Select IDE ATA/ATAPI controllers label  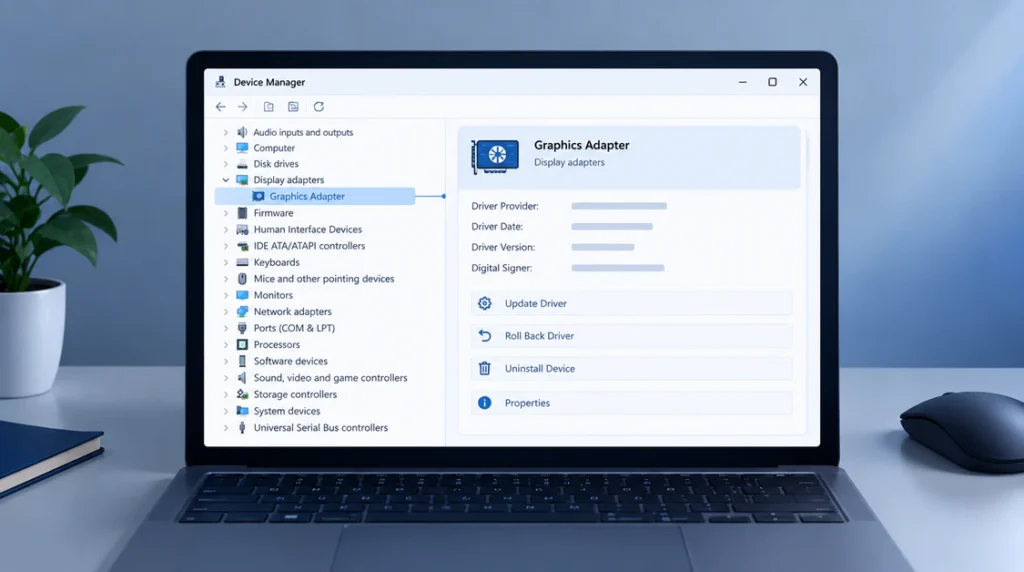pyautogui.click(x=310, y=246)
